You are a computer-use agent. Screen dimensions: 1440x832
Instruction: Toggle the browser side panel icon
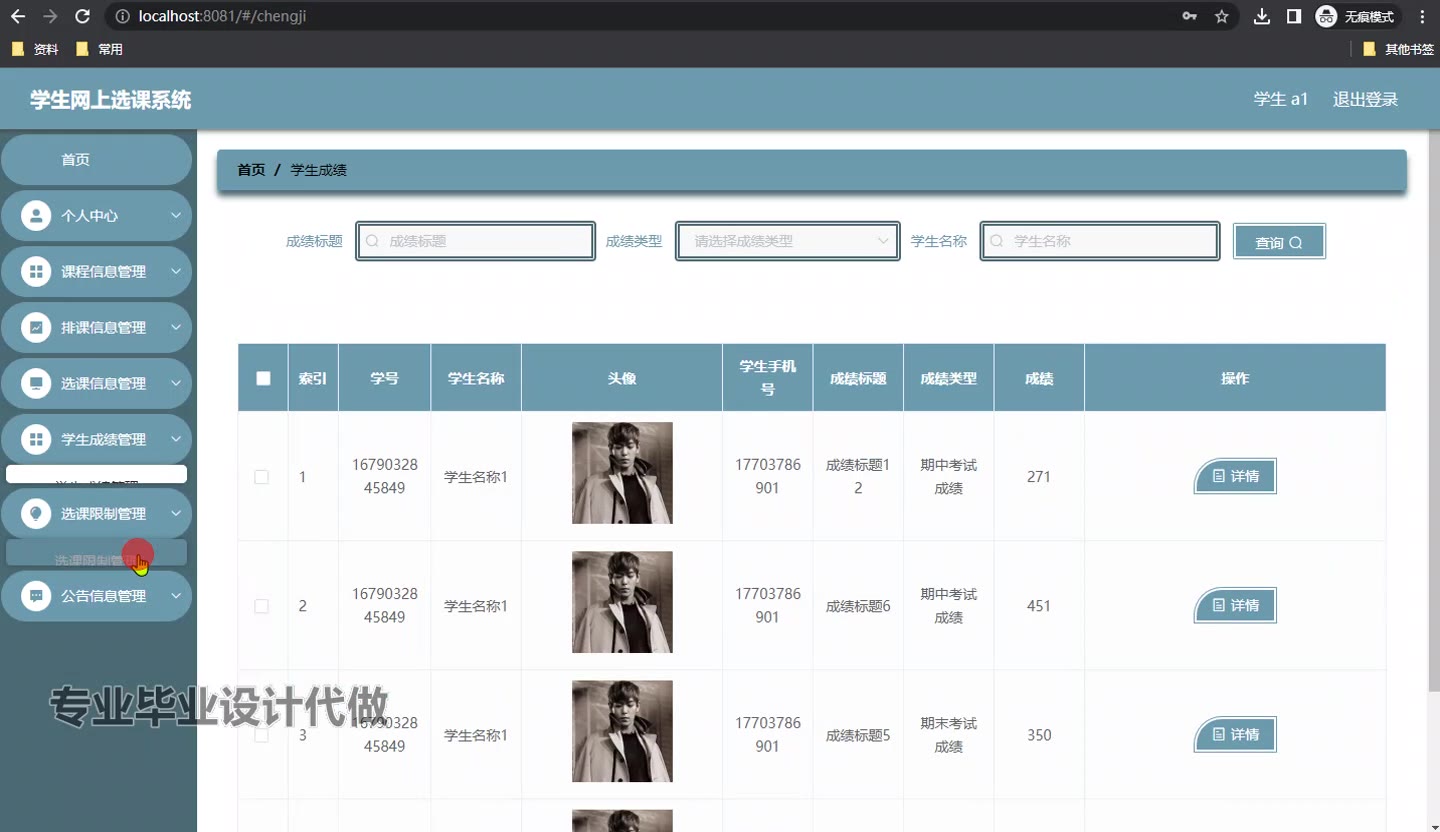coord(1293,16)
